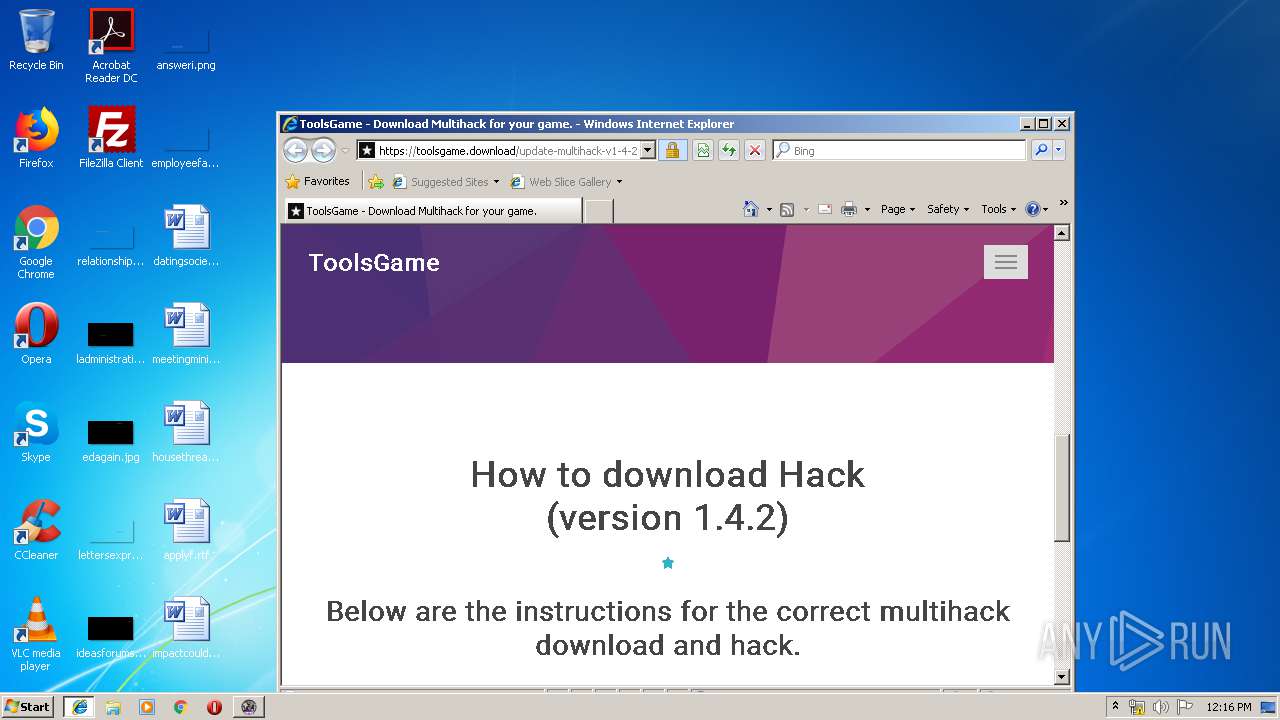Toggle the hamburger navigation menu

tap(1006, 262)
